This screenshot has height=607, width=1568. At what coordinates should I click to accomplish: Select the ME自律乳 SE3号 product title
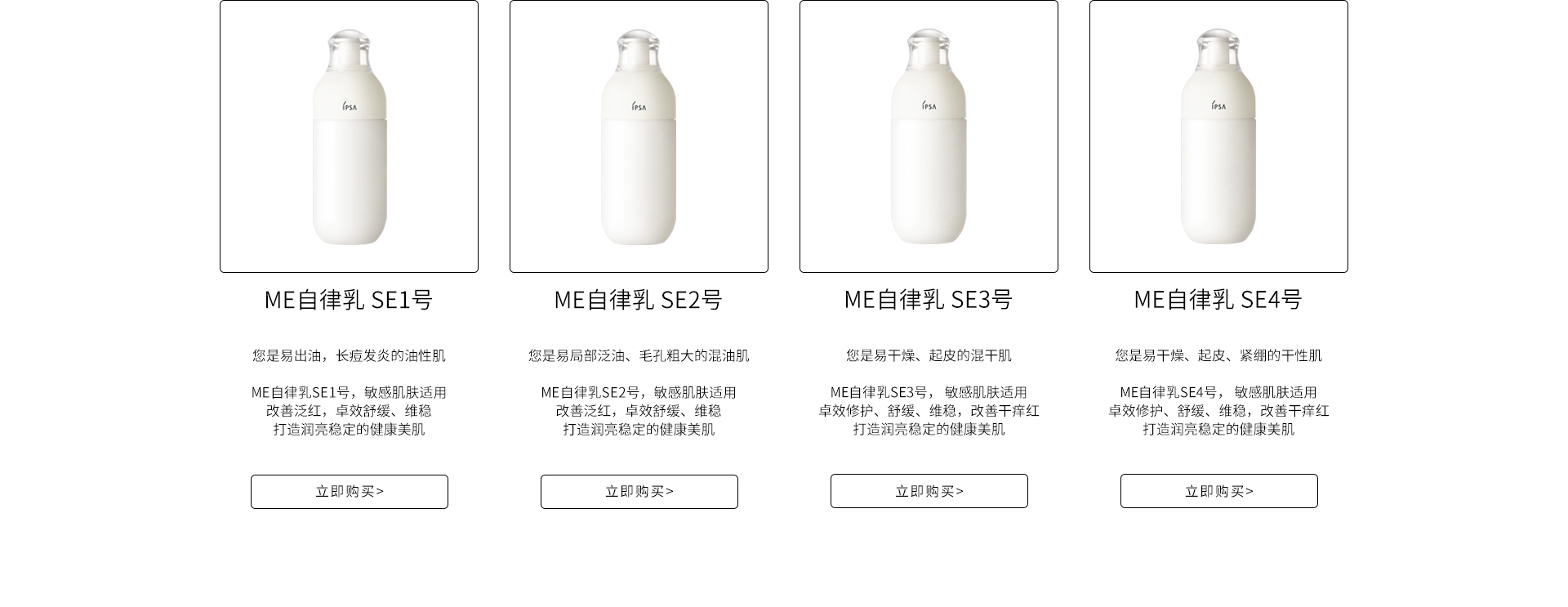pyautogui.click(x=929, y=300)
